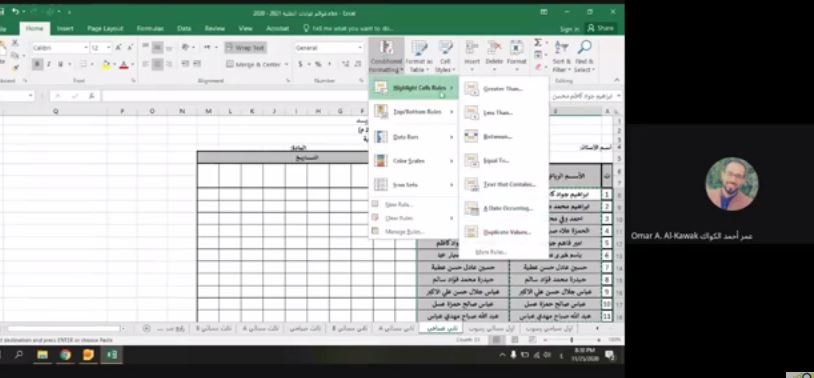Viewport: 814px width, 378px height.
Task: Toggle Italic formatting
Action: tap(49, 64)
